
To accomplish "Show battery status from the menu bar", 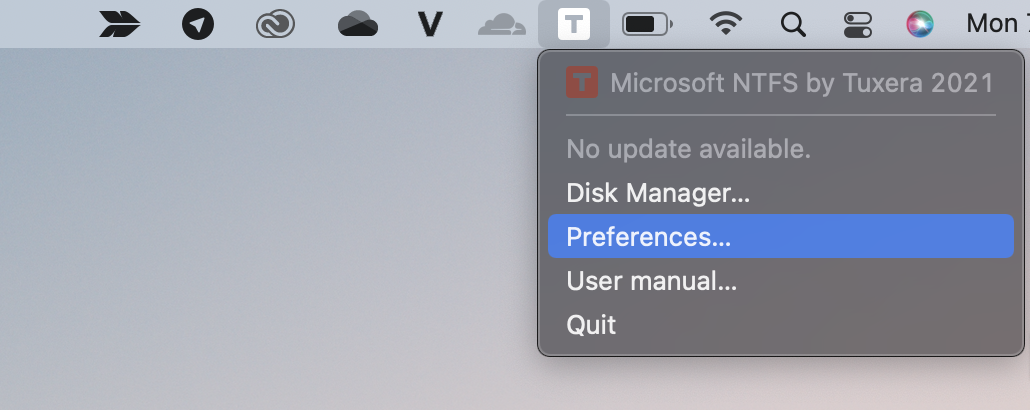I will click(x=648, y=25).
